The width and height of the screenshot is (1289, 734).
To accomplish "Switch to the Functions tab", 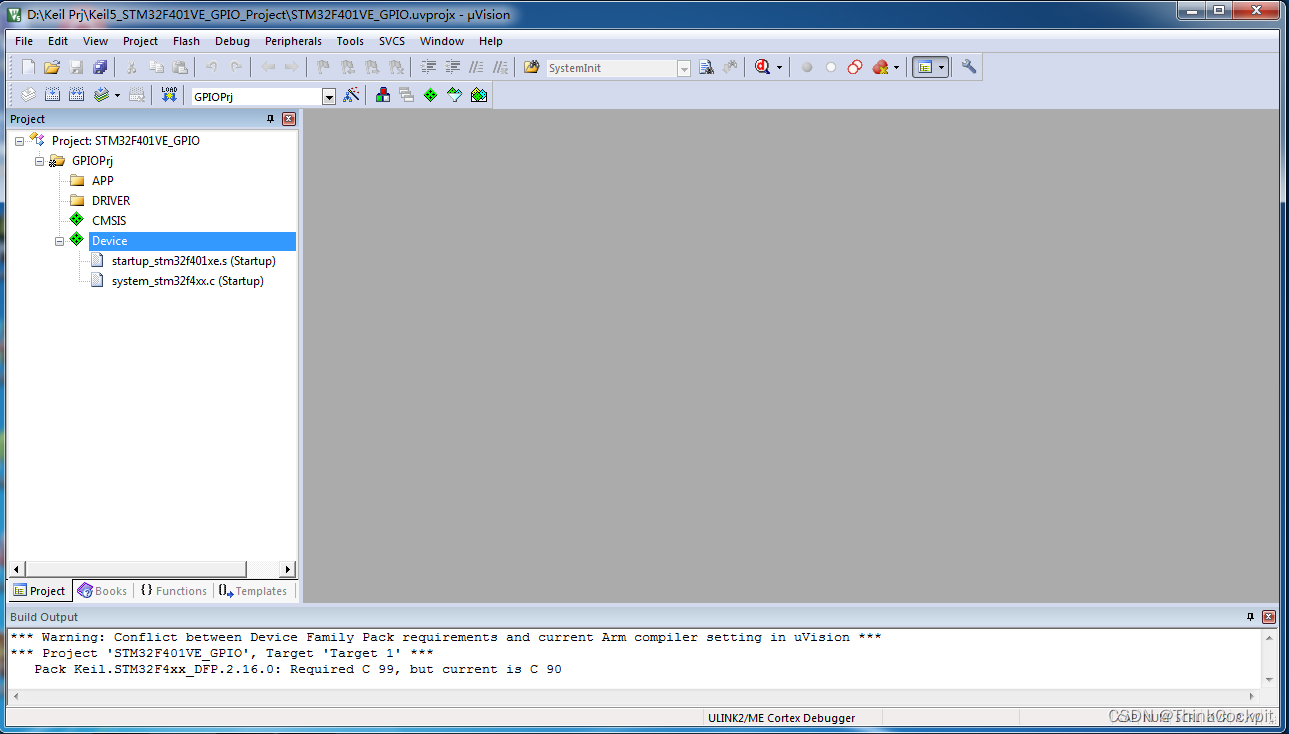I will (173, 591).
